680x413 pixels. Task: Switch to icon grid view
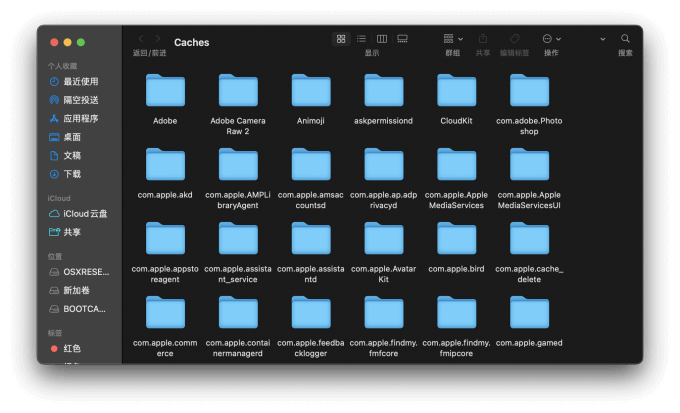tap(341, 39)
